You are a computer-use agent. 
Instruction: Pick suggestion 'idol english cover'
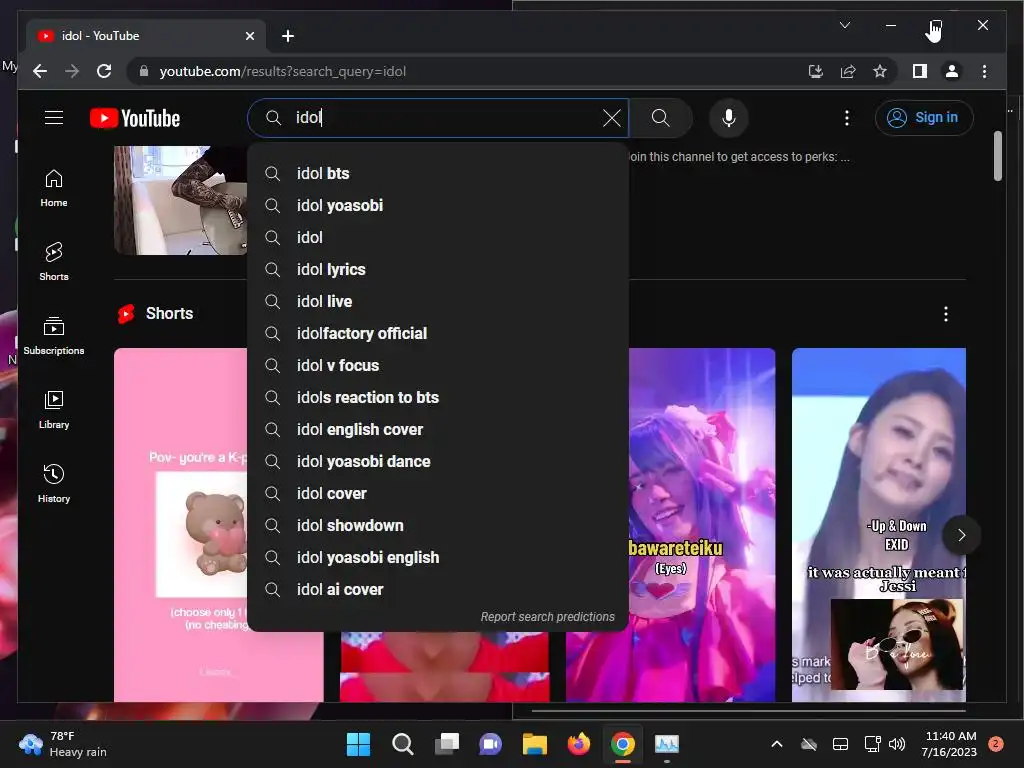click(x=438, y=430)
